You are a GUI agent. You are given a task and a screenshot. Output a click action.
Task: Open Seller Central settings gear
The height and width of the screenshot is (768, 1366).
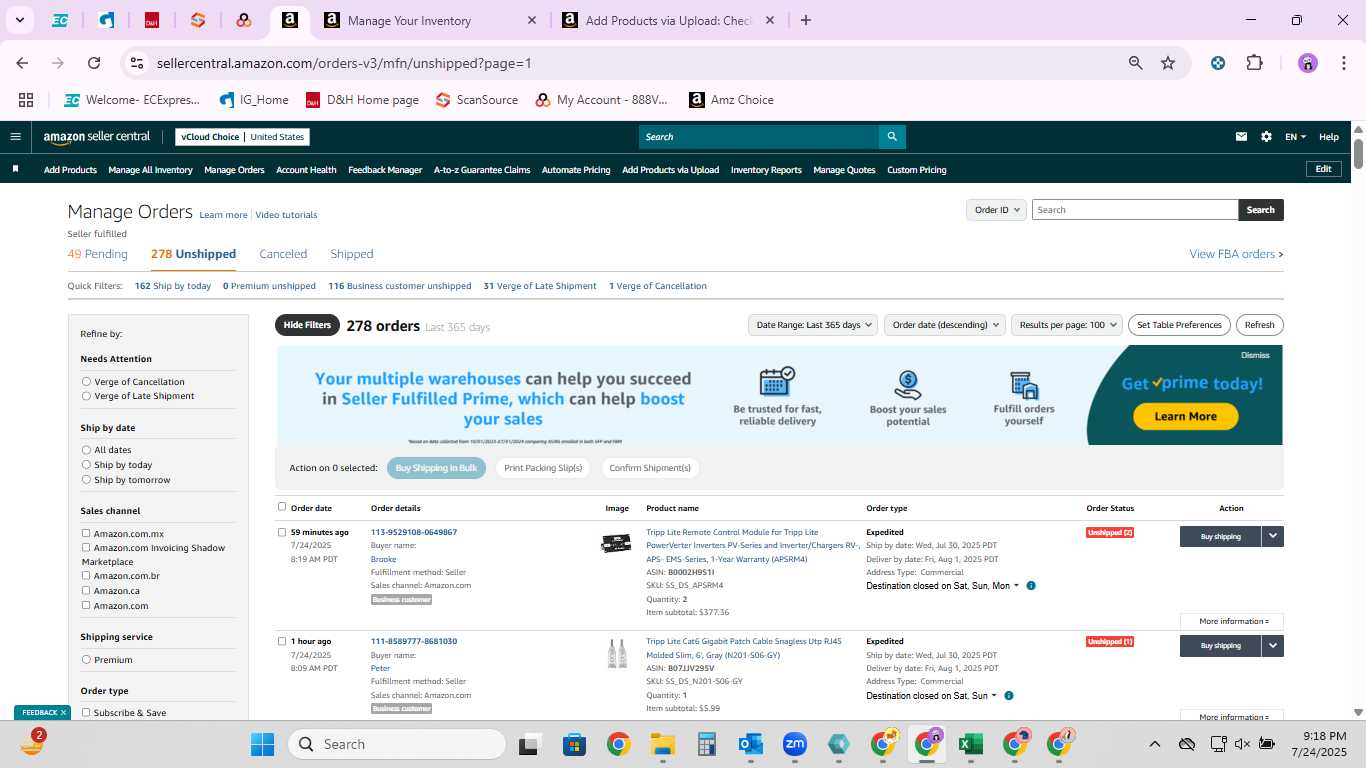click(x=1266, y=137)
